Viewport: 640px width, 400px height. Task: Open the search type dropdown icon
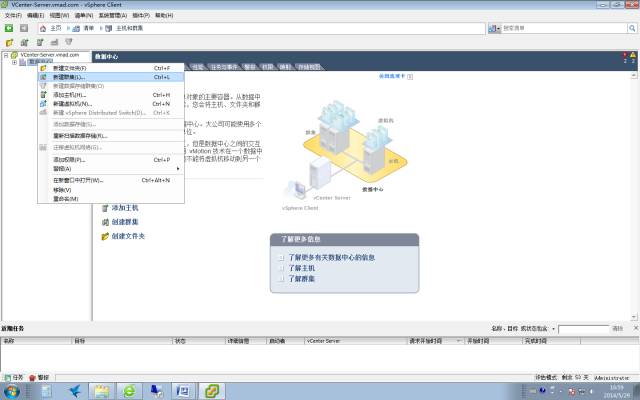coord(494,28)
